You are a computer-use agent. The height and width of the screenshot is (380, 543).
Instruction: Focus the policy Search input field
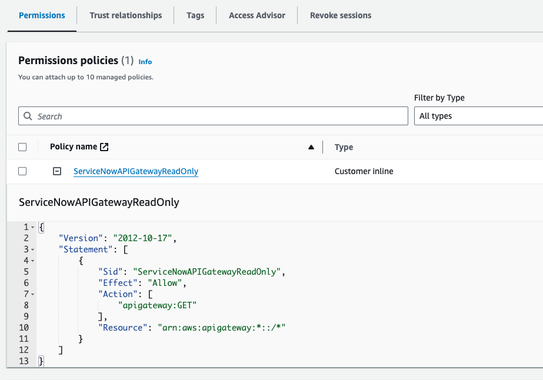point(213,116)
